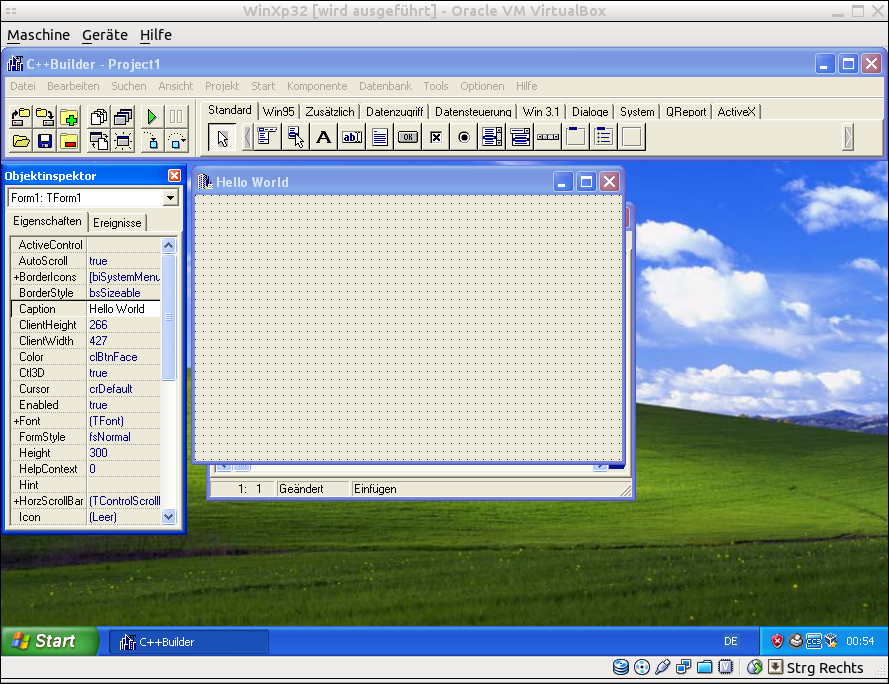Click Add File to Project icon
889x684 pixels.
[x=69, y=117]
